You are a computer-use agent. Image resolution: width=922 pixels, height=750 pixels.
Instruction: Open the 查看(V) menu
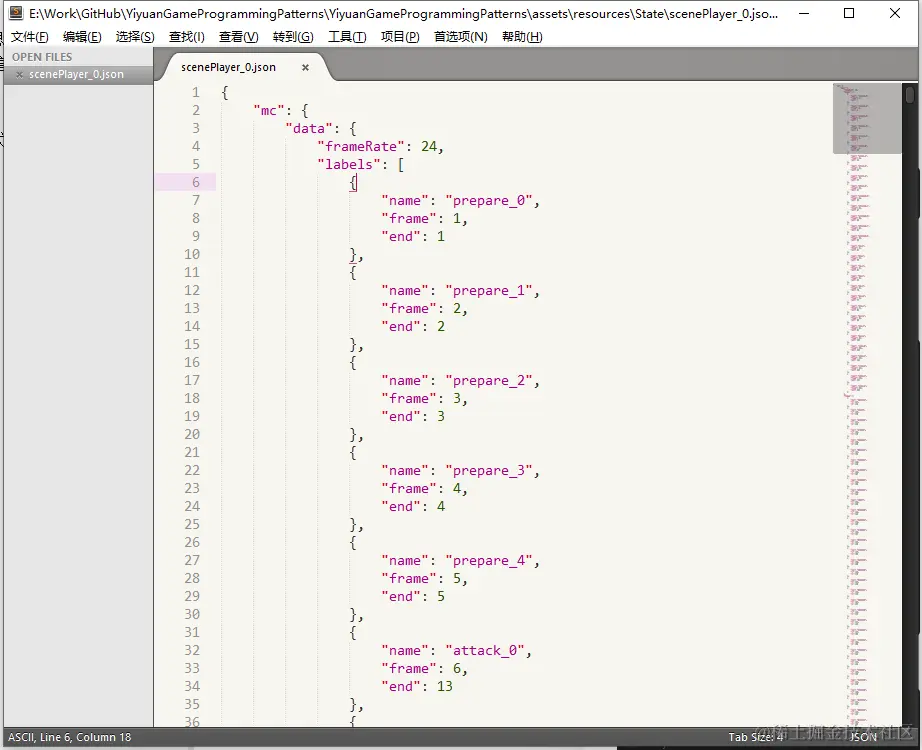(x=238, y=37)
